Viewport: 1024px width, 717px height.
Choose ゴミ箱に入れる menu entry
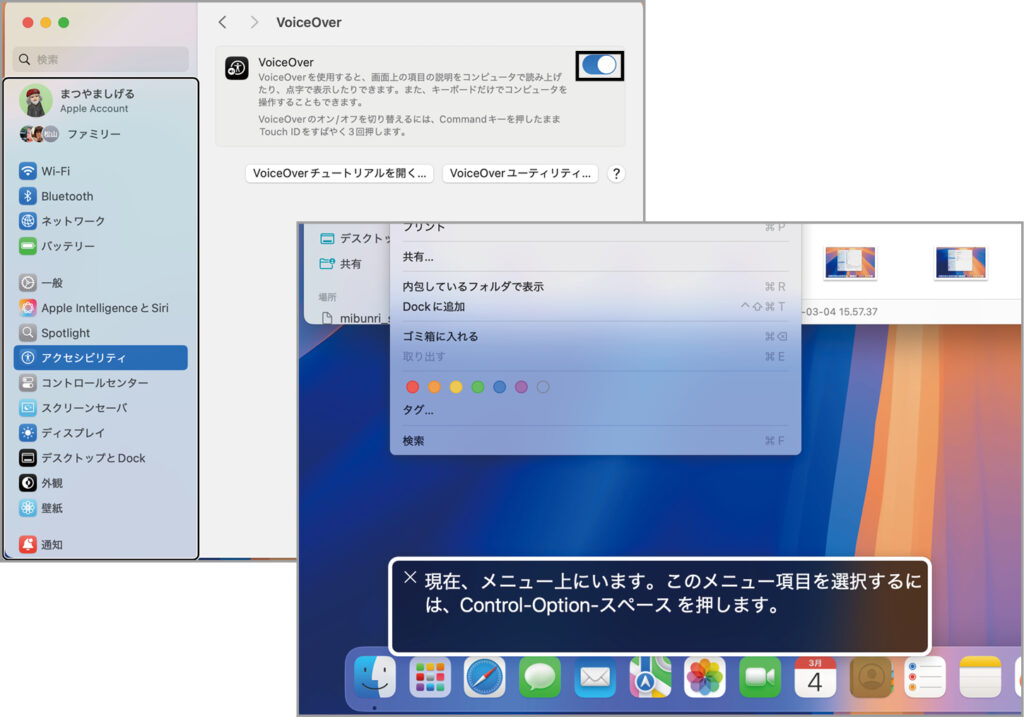point(595,336)
